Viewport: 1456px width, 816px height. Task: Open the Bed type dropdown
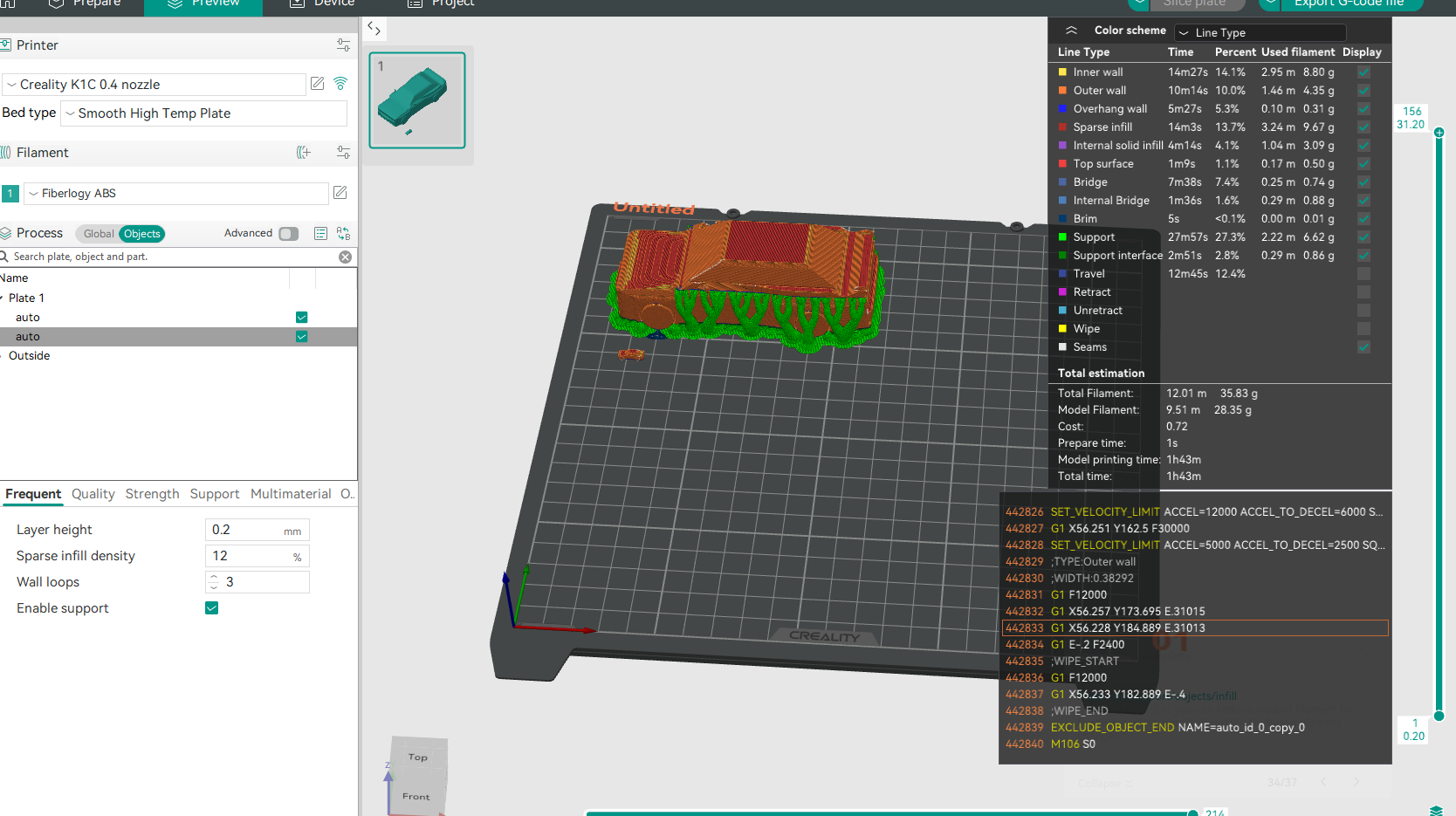coord(205,113)
